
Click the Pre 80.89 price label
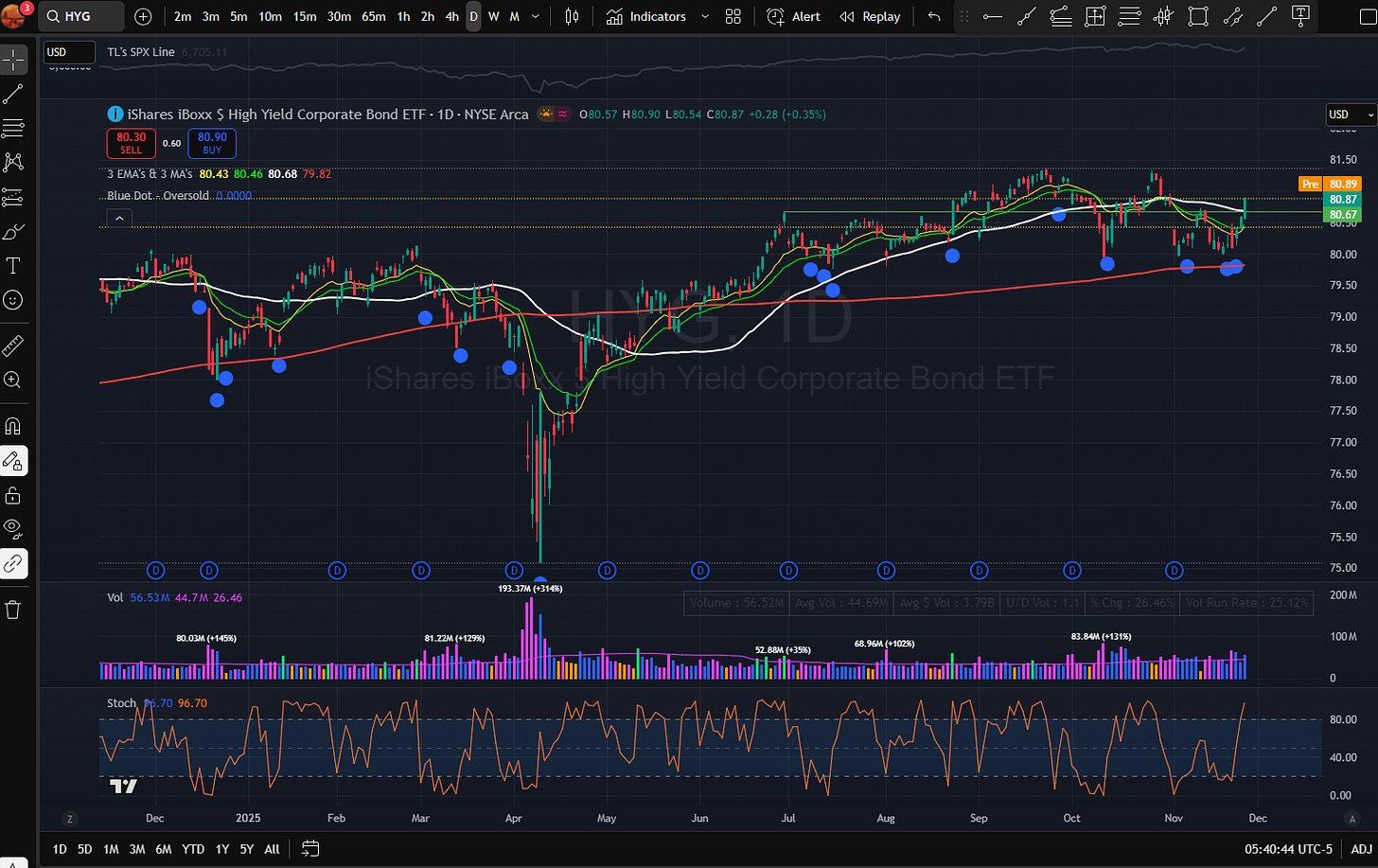(x=1331, y=184)
